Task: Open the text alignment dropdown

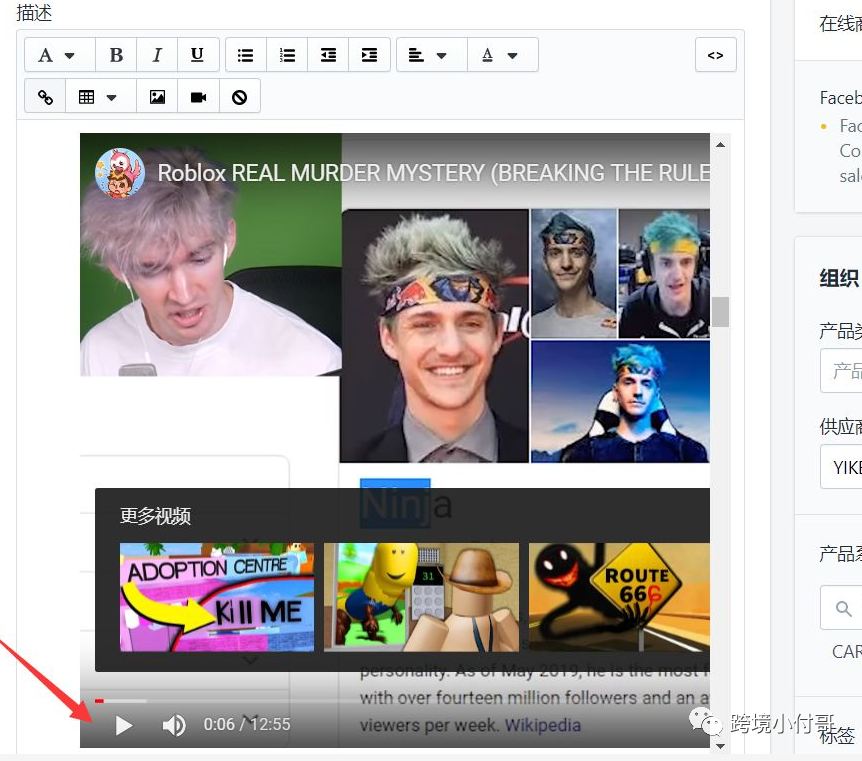Action: (x=432, y=55)
